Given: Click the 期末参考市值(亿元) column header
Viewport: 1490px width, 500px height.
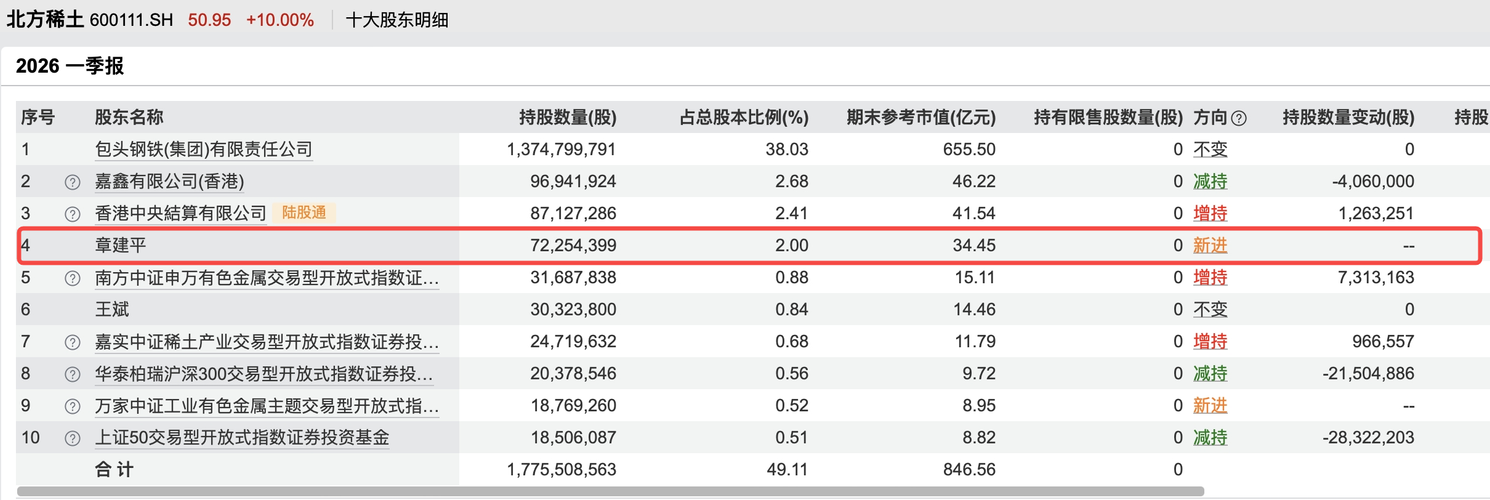Looking at the screenshot, I should click(920, 118).
